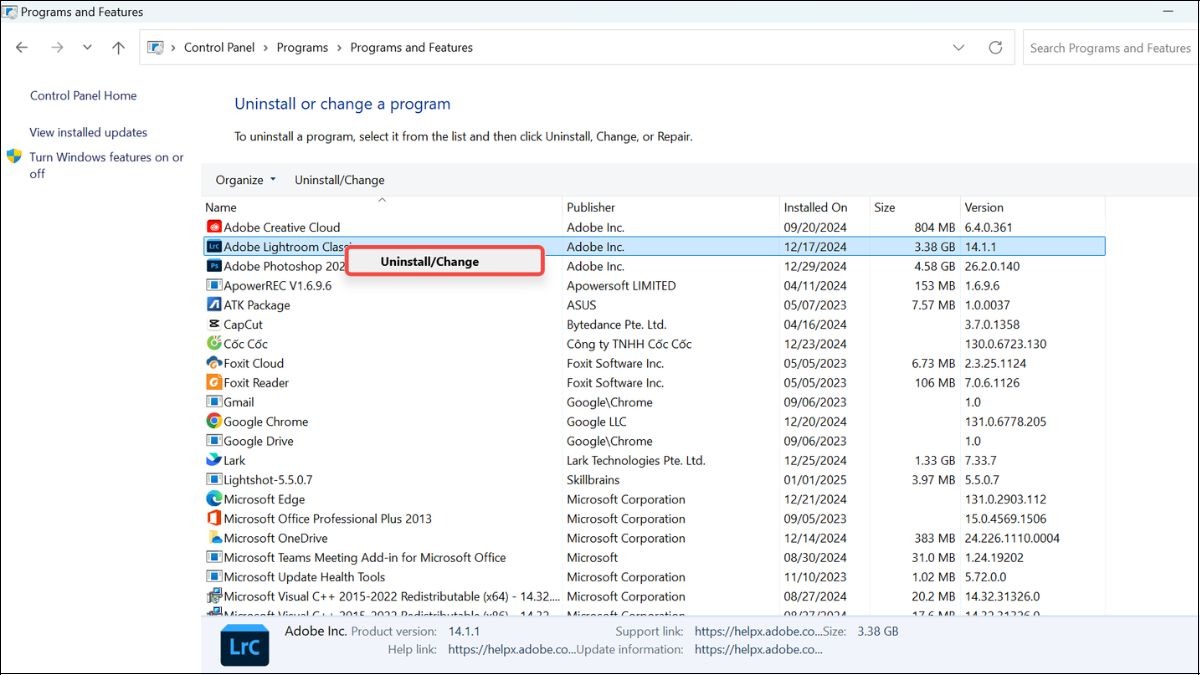
Task: Open View installed updates link
Action: pyautogui.click(x=88, y=132)
